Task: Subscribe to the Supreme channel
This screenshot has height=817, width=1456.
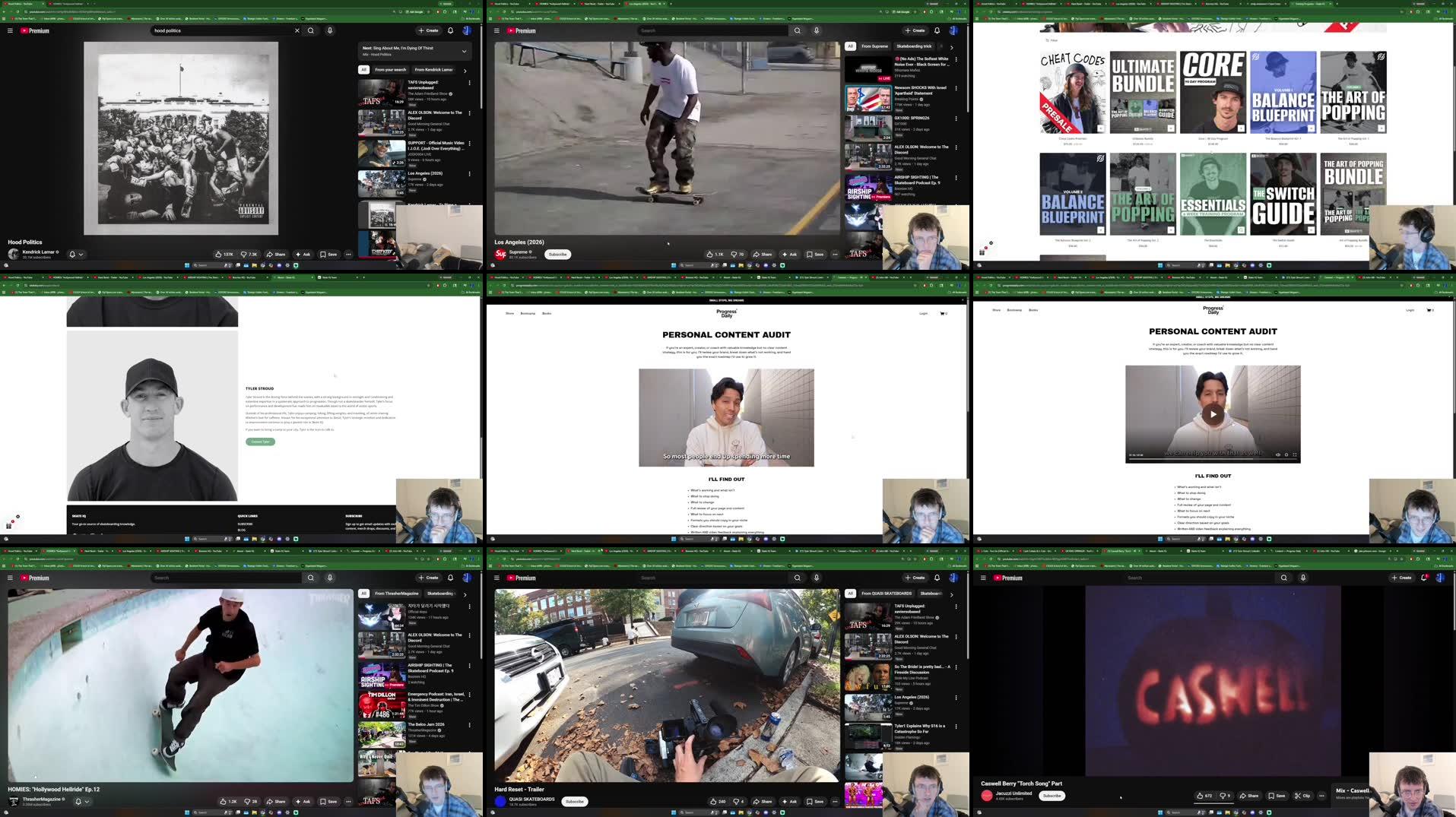Action: click(x=557, y=254)
